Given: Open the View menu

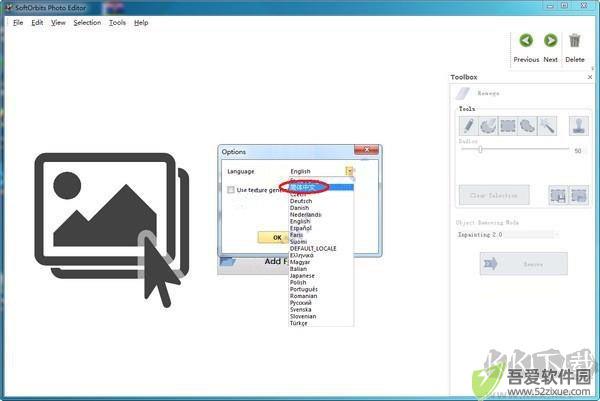Looking at the screenshot, I should click(x=58, y=23).
